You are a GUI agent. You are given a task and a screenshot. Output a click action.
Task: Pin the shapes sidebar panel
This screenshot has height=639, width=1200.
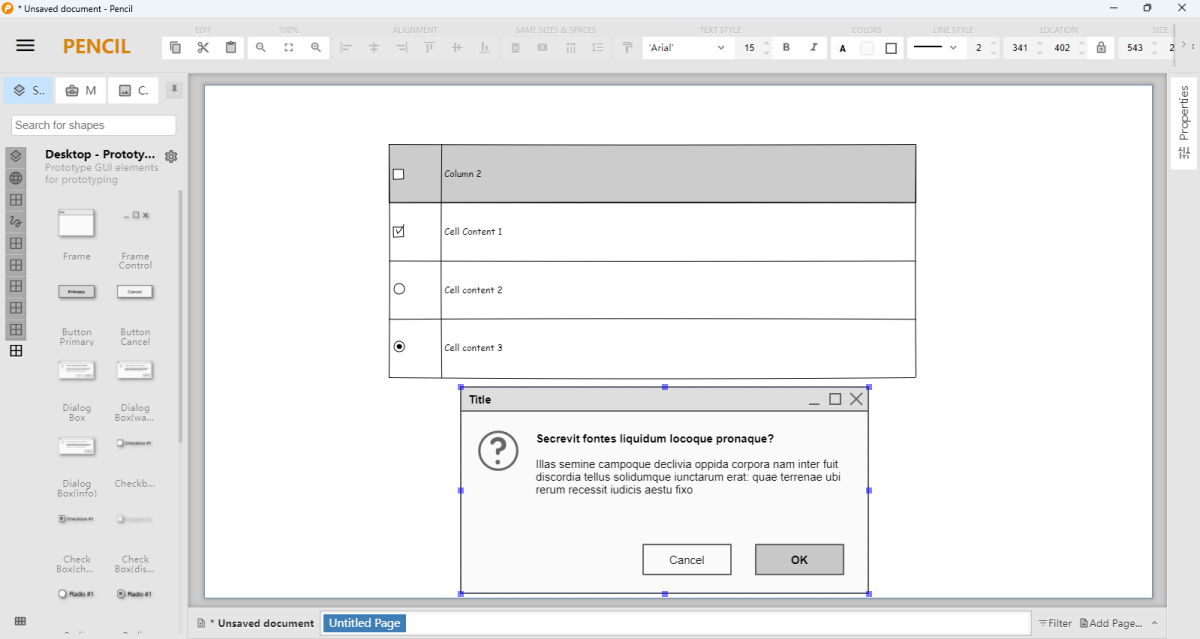click(x=174, y=90)
